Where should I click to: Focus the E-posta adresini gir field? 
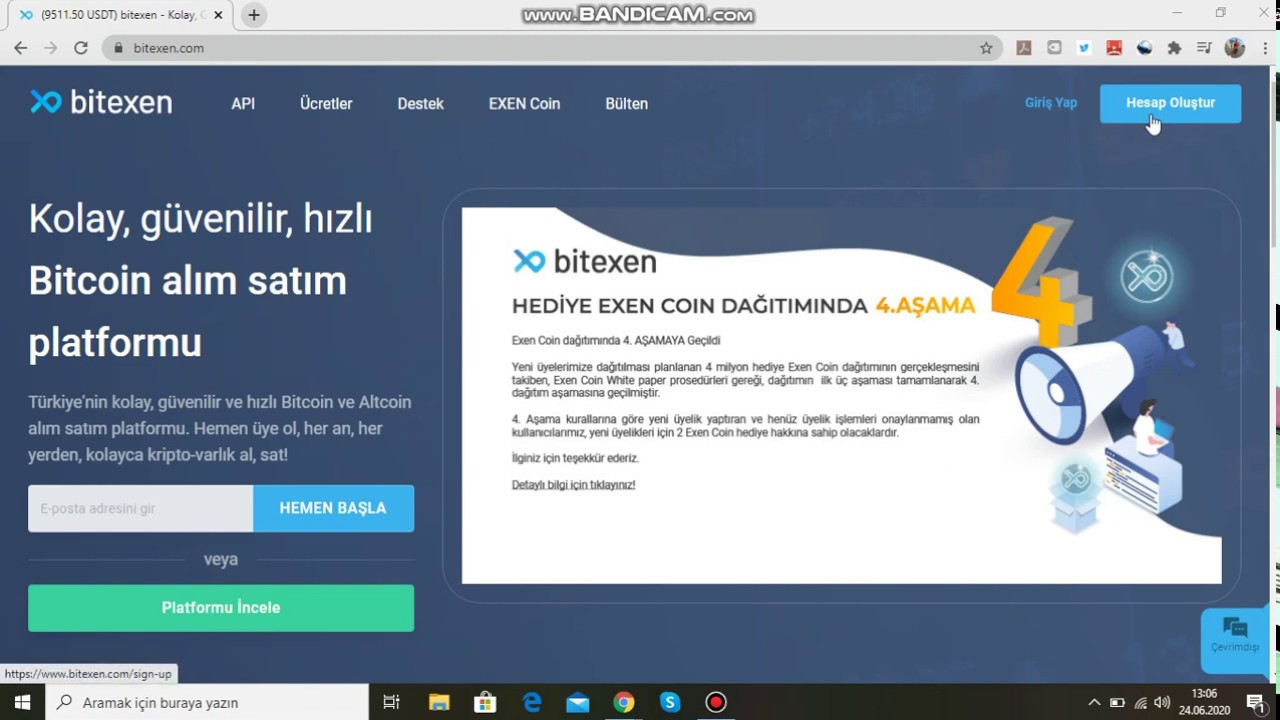tap(140, 508)
